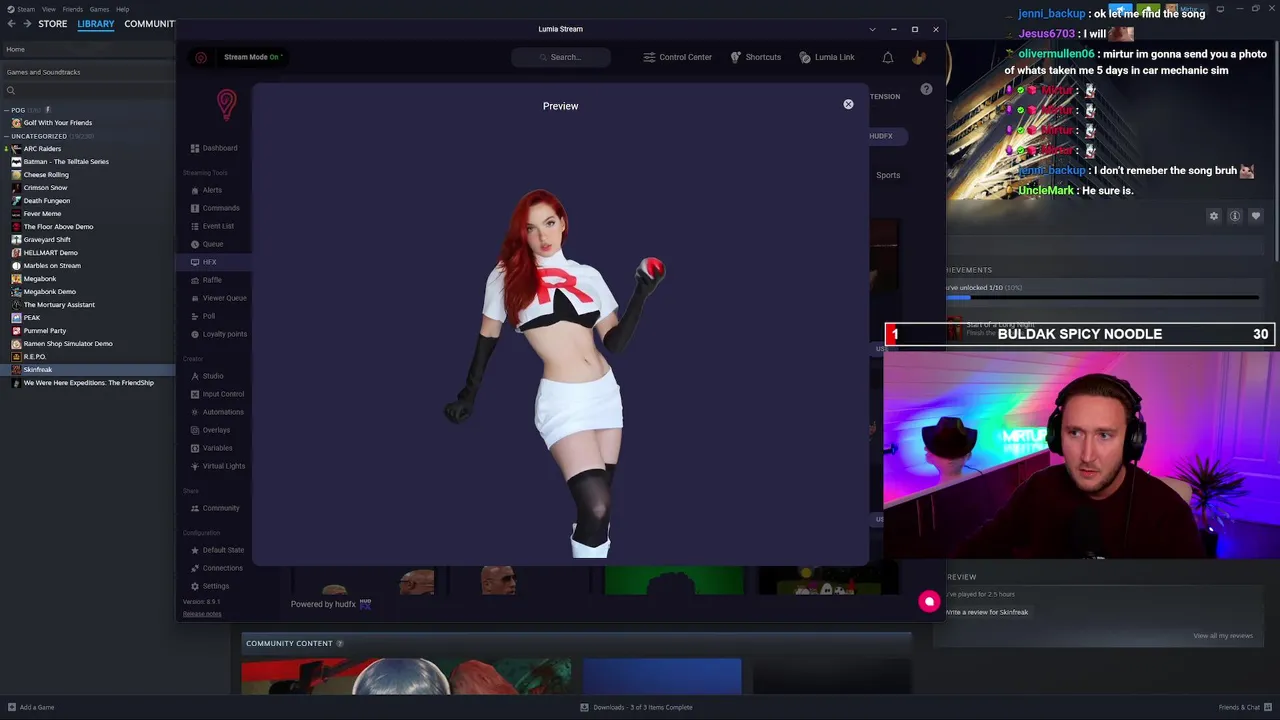Open the Games menu in Steam
Image resolution: width=1280 pixels, height=720 pixels.
click(99, 9)
